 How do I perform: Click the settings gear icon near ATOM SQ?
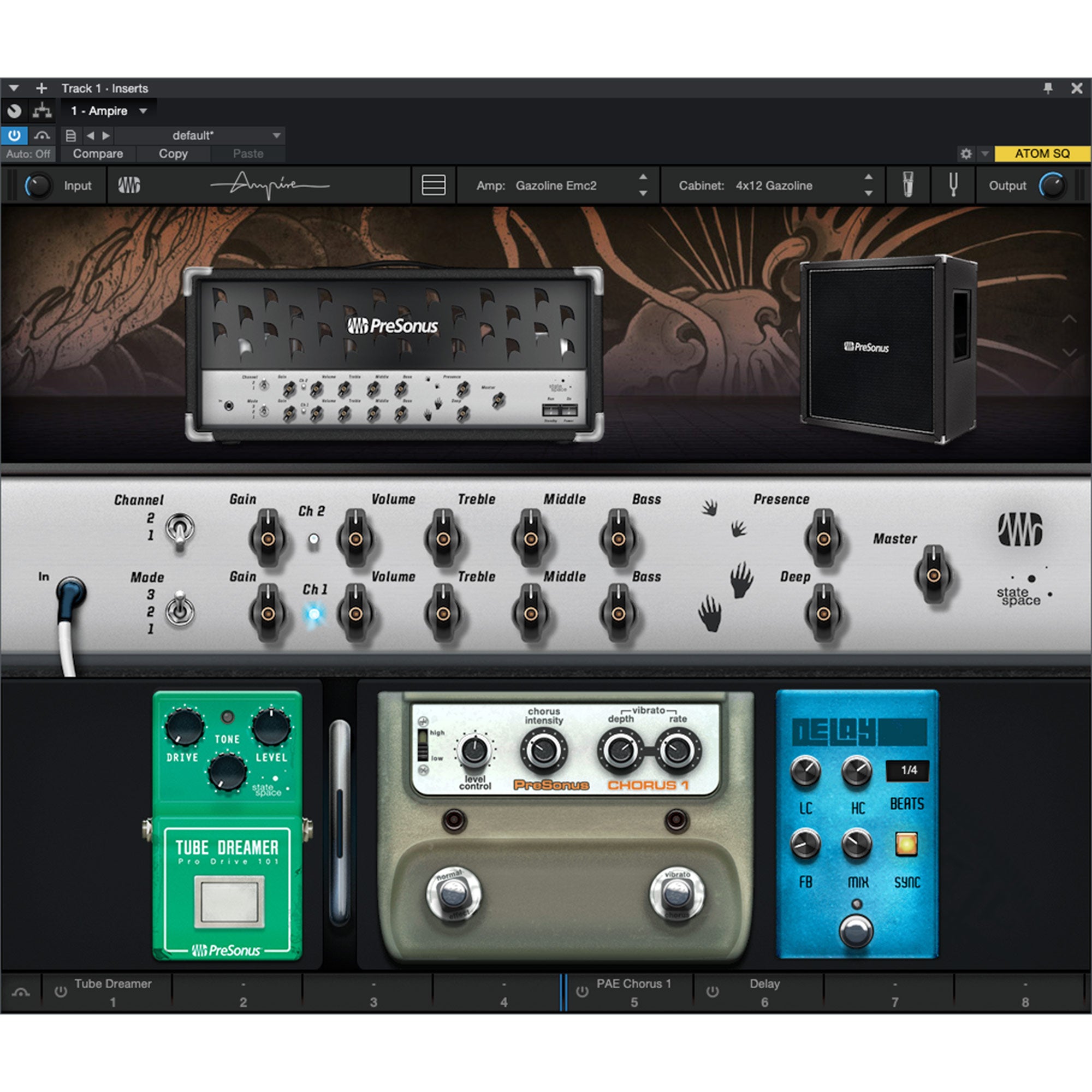(x=966, y=154)
